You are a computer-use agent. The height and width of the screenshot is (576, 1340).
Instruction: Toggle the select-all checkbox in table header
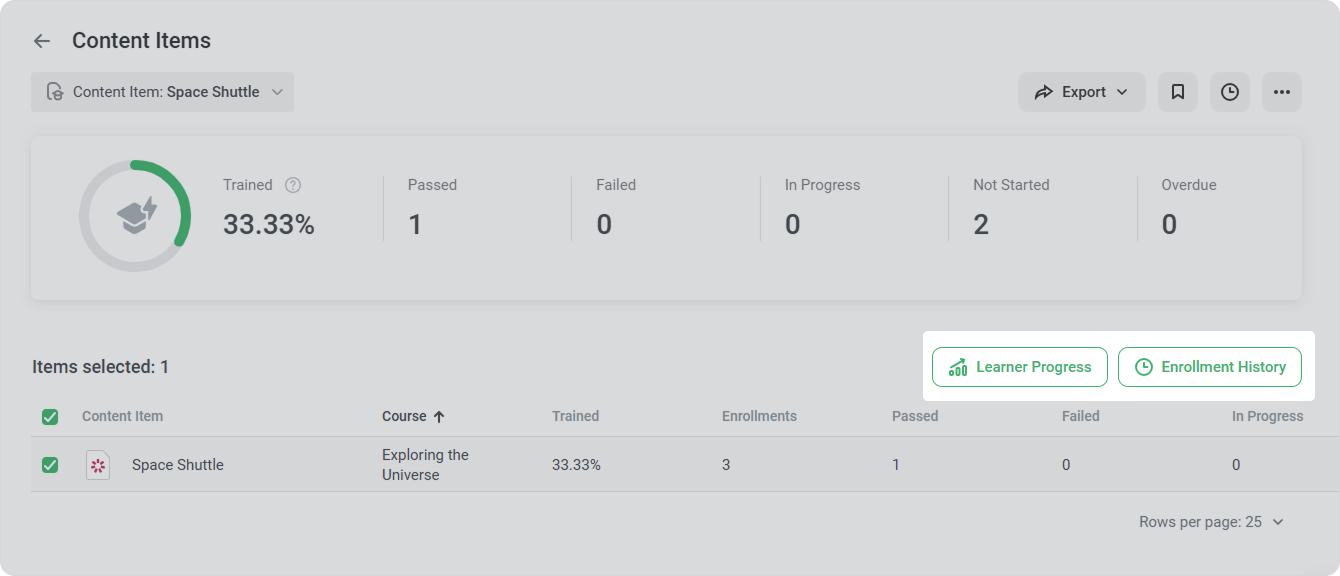tap(50, 417)
